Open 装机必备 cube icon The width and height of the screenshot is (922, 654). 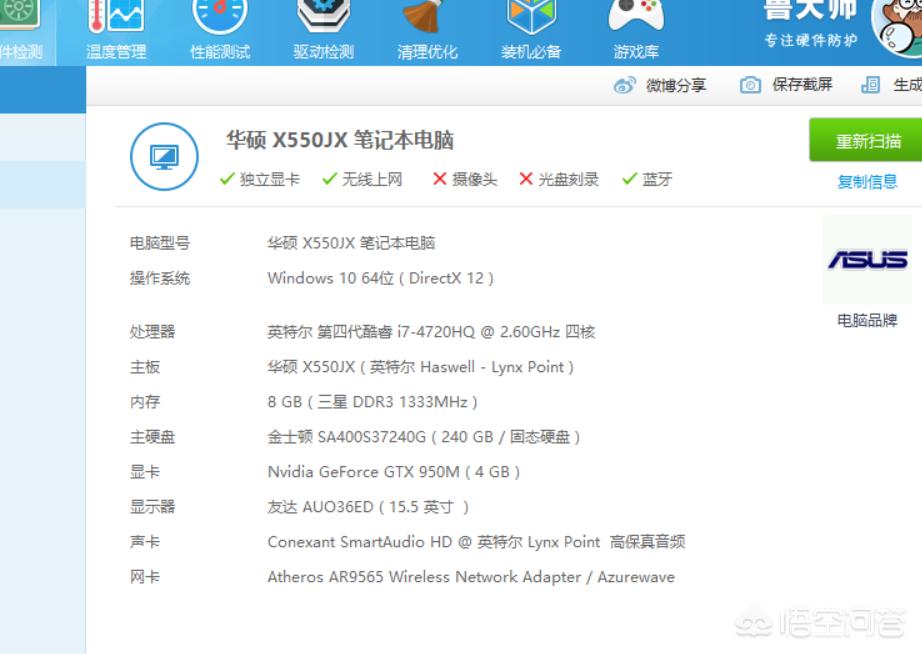[x=531, y=16]
